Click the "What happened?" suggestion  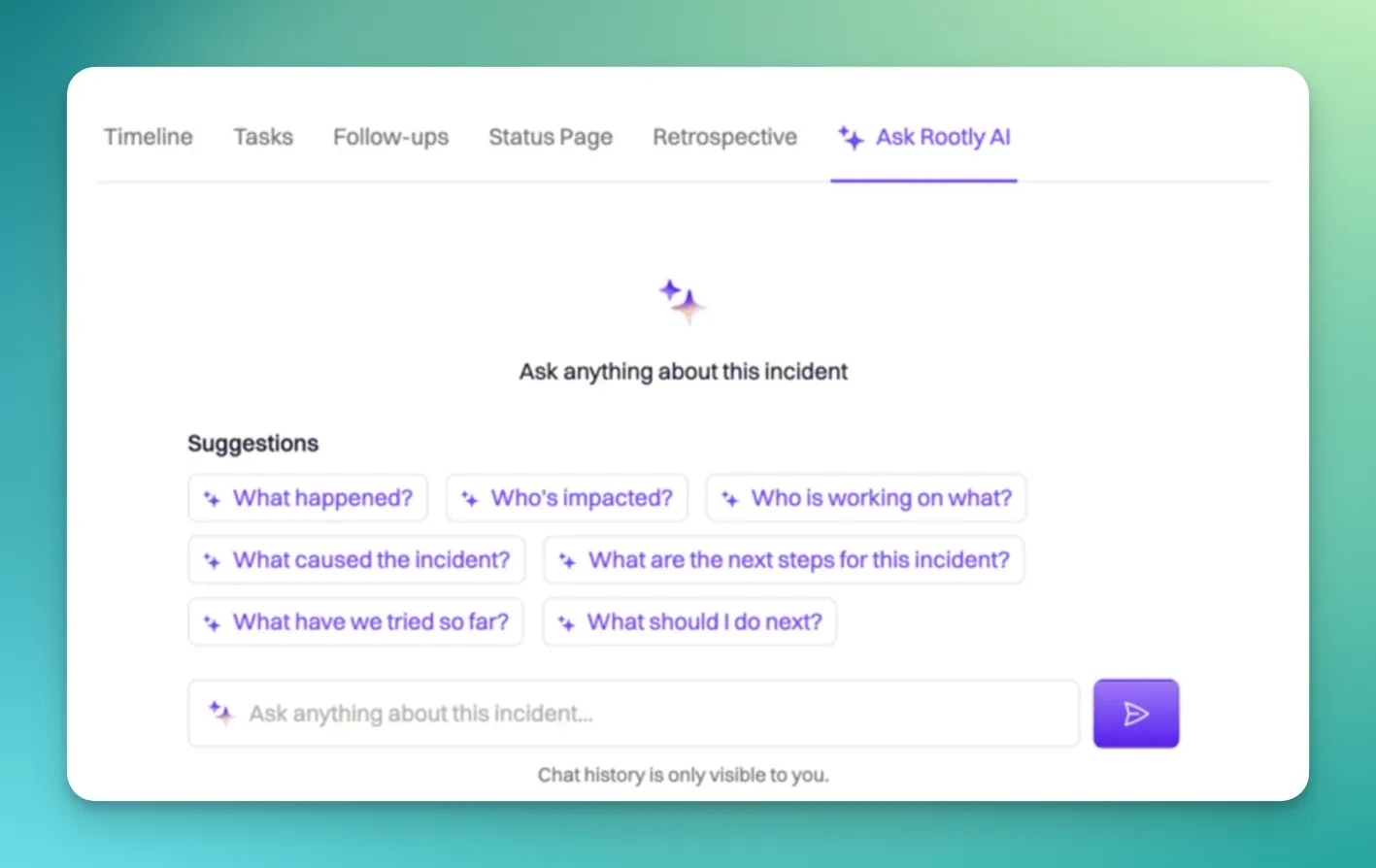point(308,498)
